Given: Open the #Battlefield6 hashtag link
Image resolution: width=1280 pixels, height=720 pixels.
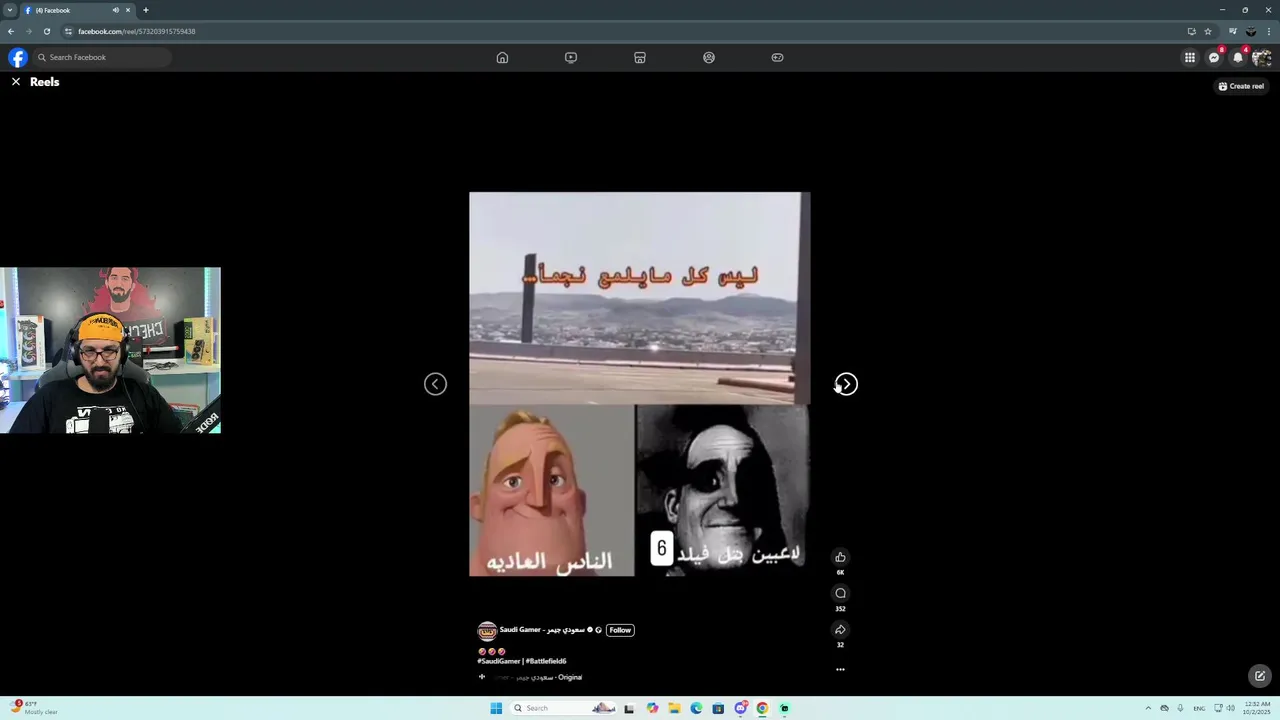Looking at the screenshot, I should click(x=546, y=661).
